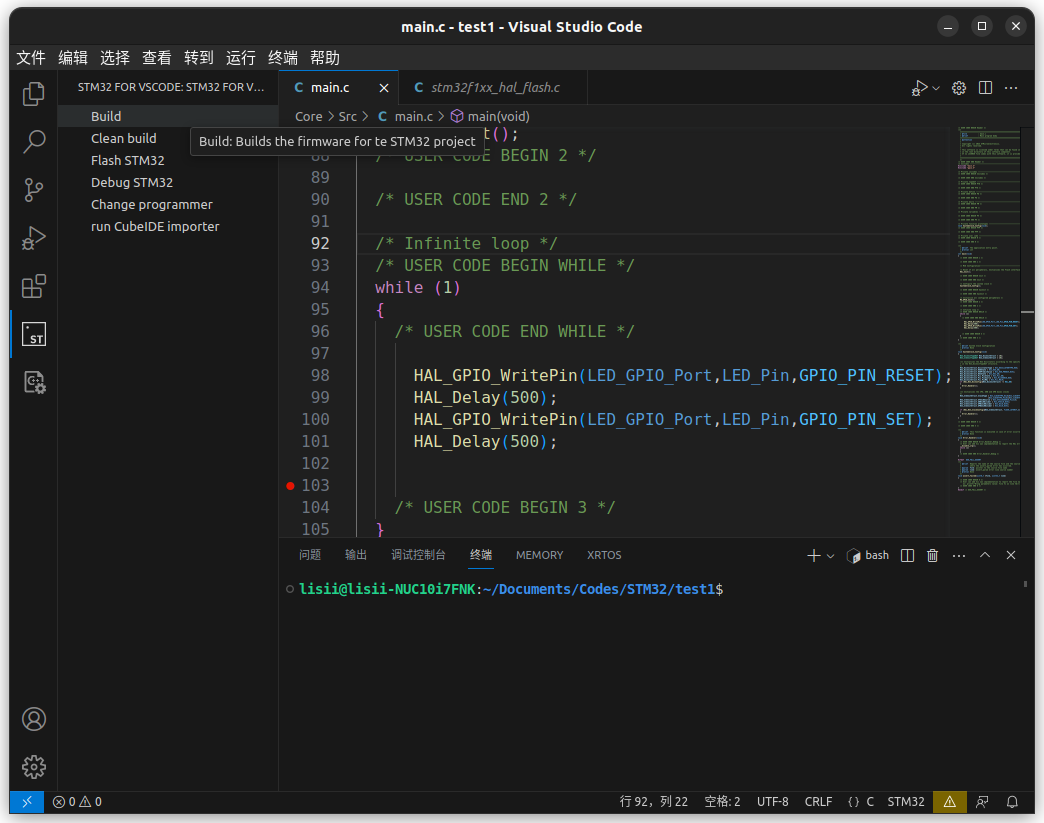Open the 运行 (Run) menu

tap(240, 58)
